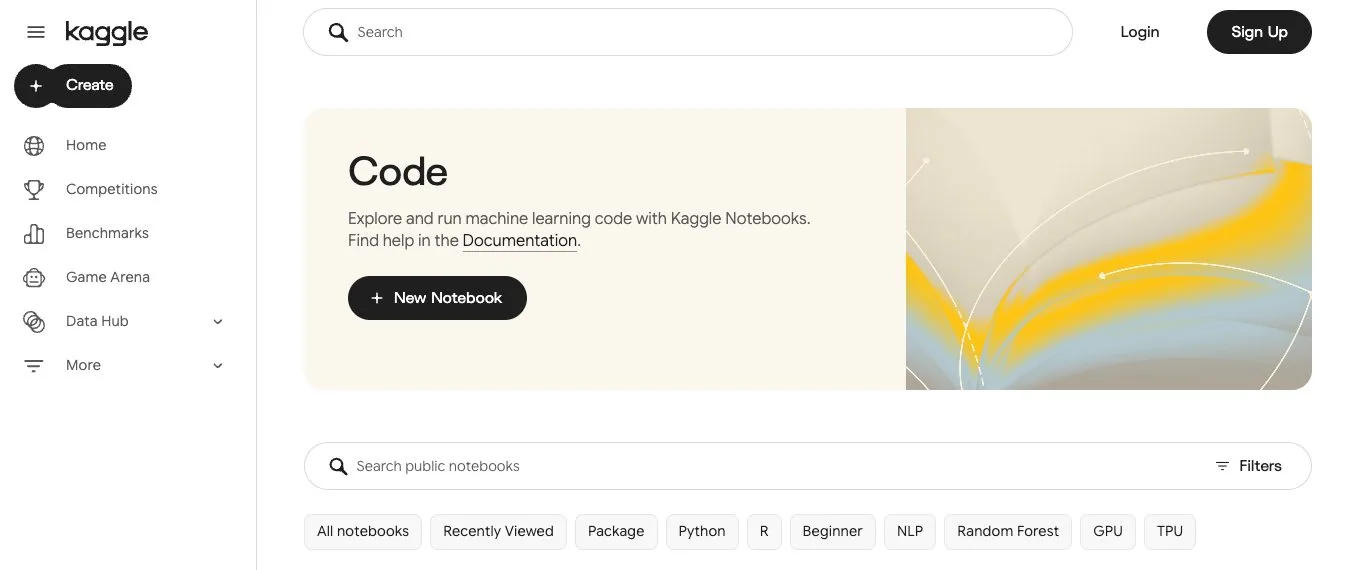1360x570 pixels.
Task: Expand the Data Hub chevron
Action: click(218, 322)
